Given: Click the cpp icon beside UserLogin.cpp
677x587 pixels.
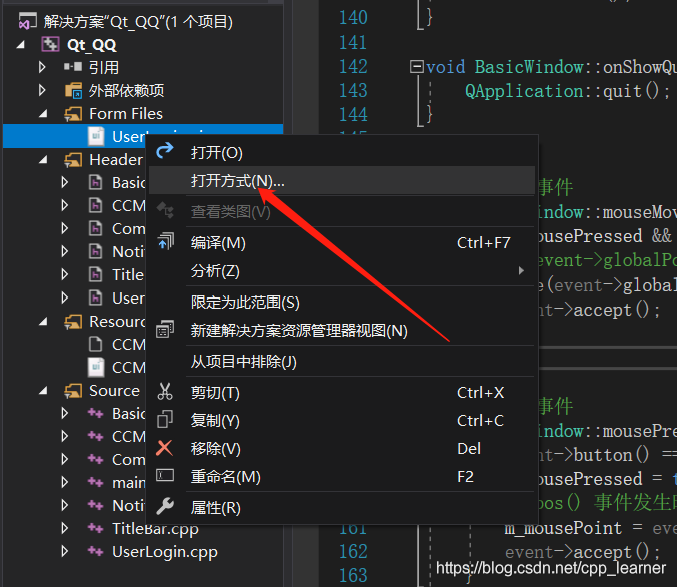Looking at the screenshot, I should click(x=95, y=551).
